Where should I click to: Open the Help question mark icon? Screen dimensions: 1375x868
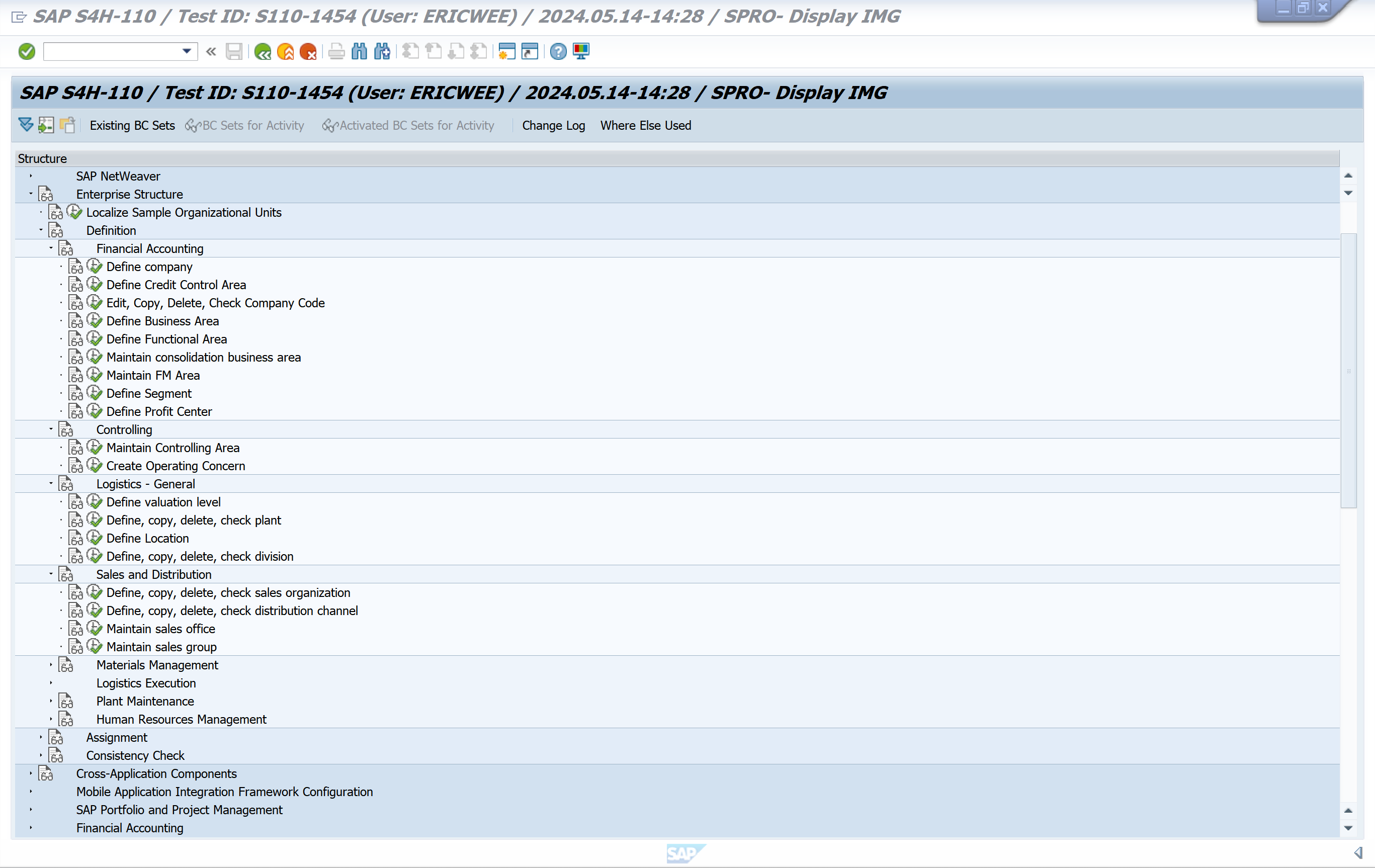click(558, 51)
